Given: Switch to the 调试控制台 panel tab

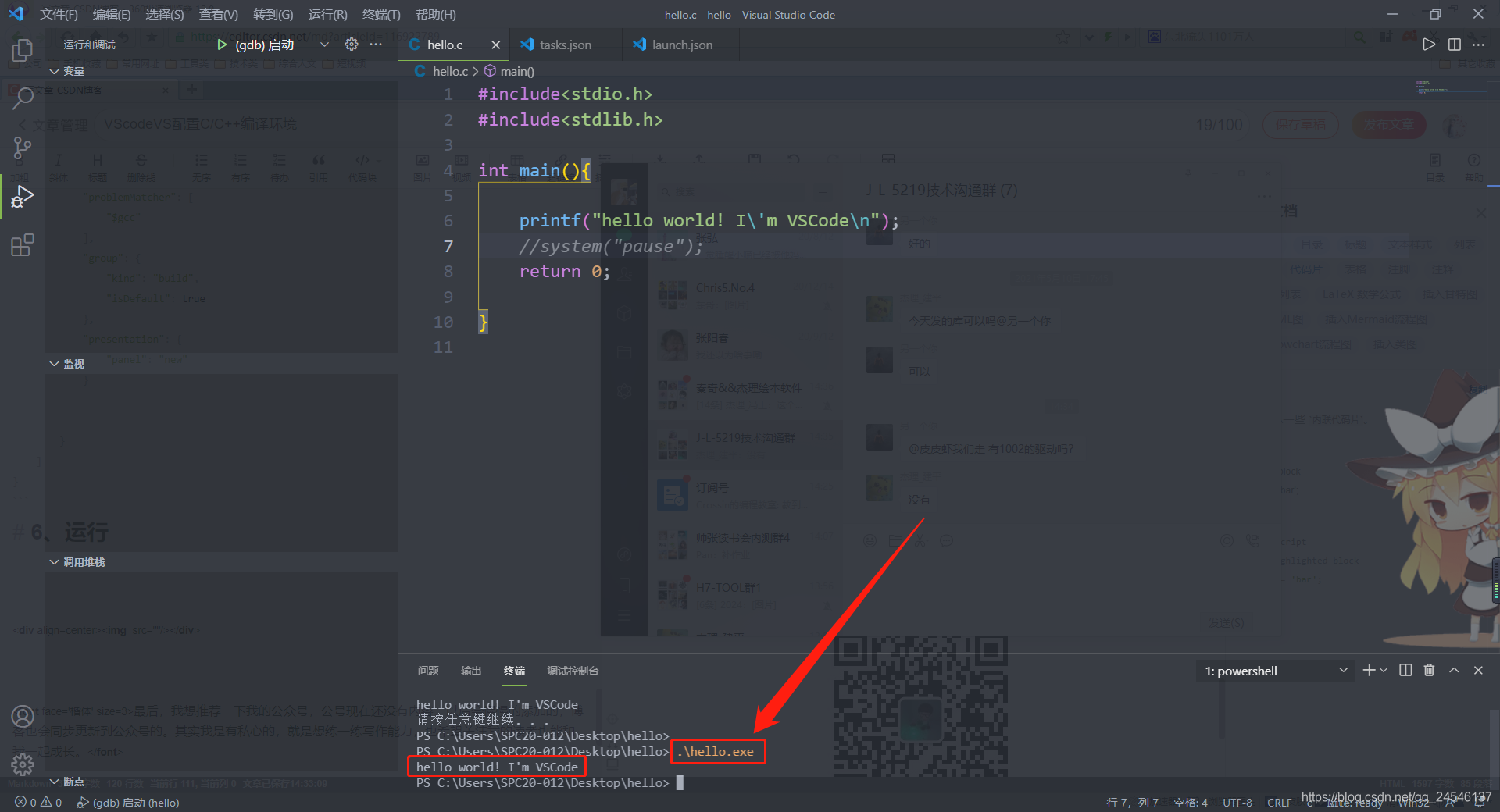Looking at the screenshot, I should point(573,671).
